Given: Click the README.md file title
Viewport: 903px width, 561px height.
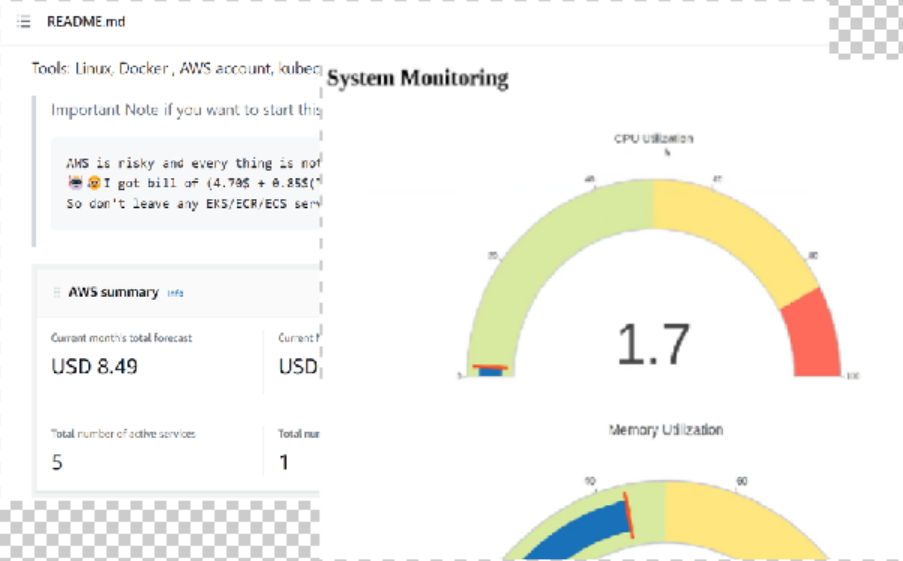Looking at the screenshot, I should click(x=86, y=22).
